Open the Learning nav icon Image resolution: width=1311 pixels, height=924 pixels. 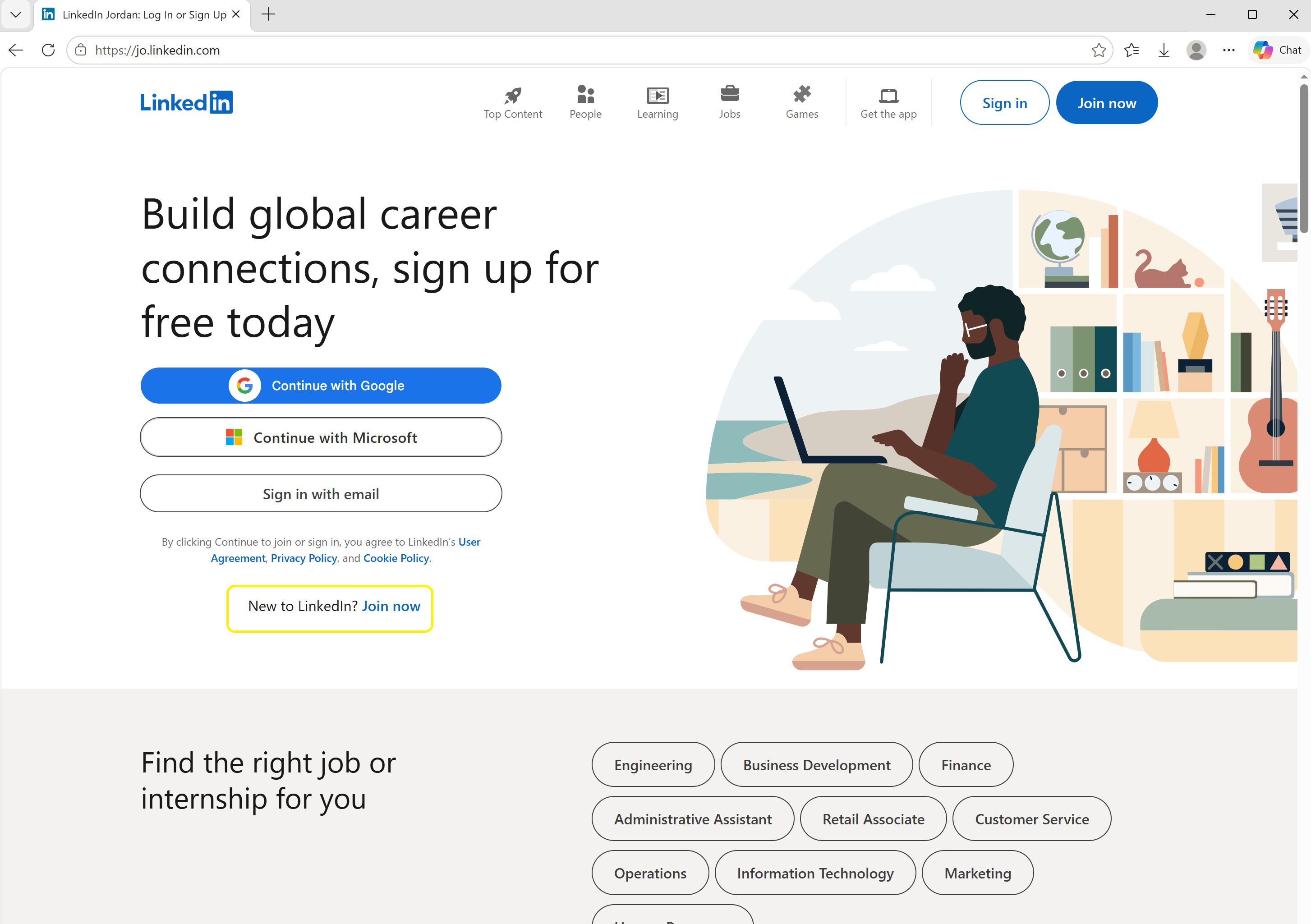[x=657, y=95]
